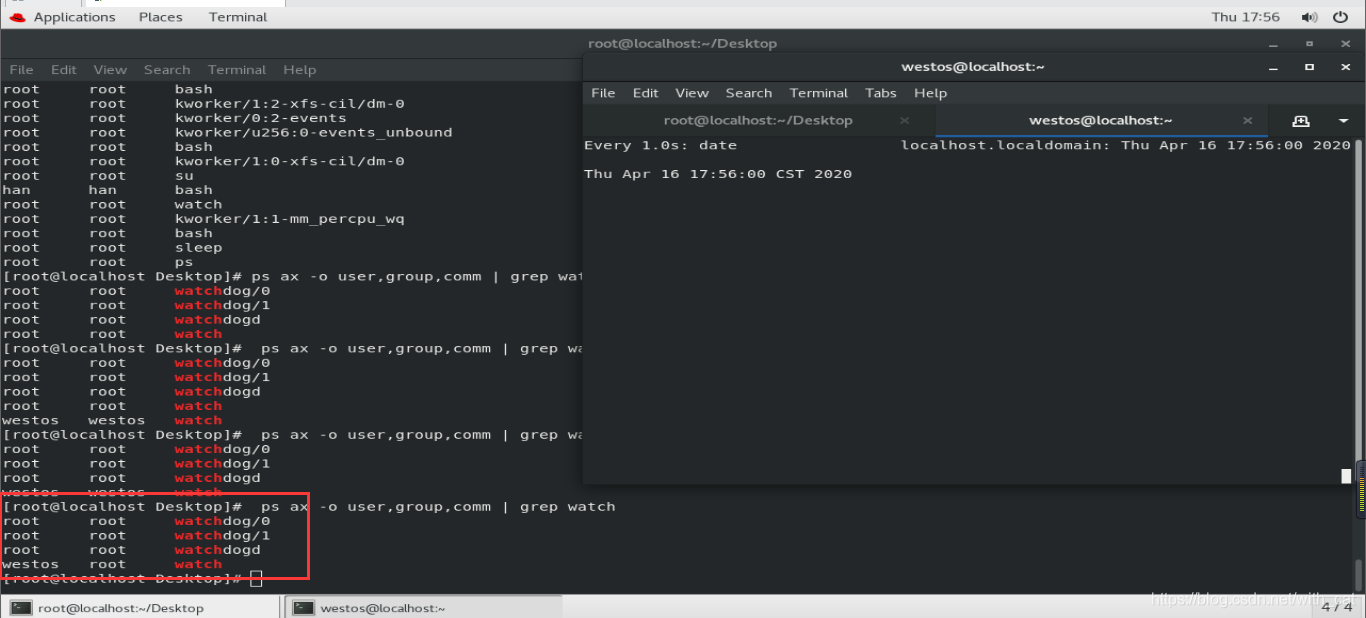Close the root Desktop terminal window

[1345, 44]
